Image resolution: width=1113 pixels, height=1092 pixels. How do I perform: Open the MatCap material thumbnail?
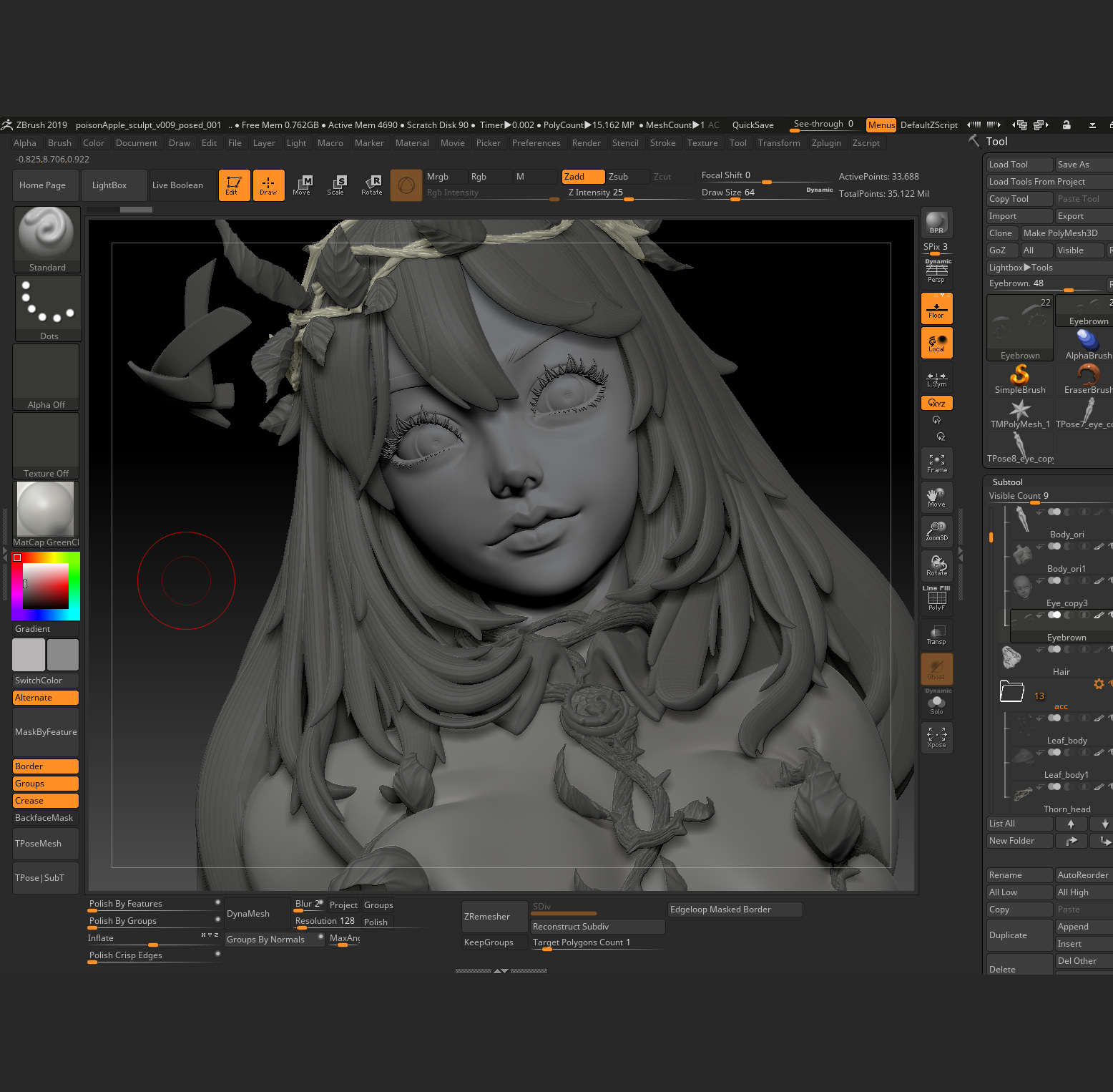pos(46,515)
